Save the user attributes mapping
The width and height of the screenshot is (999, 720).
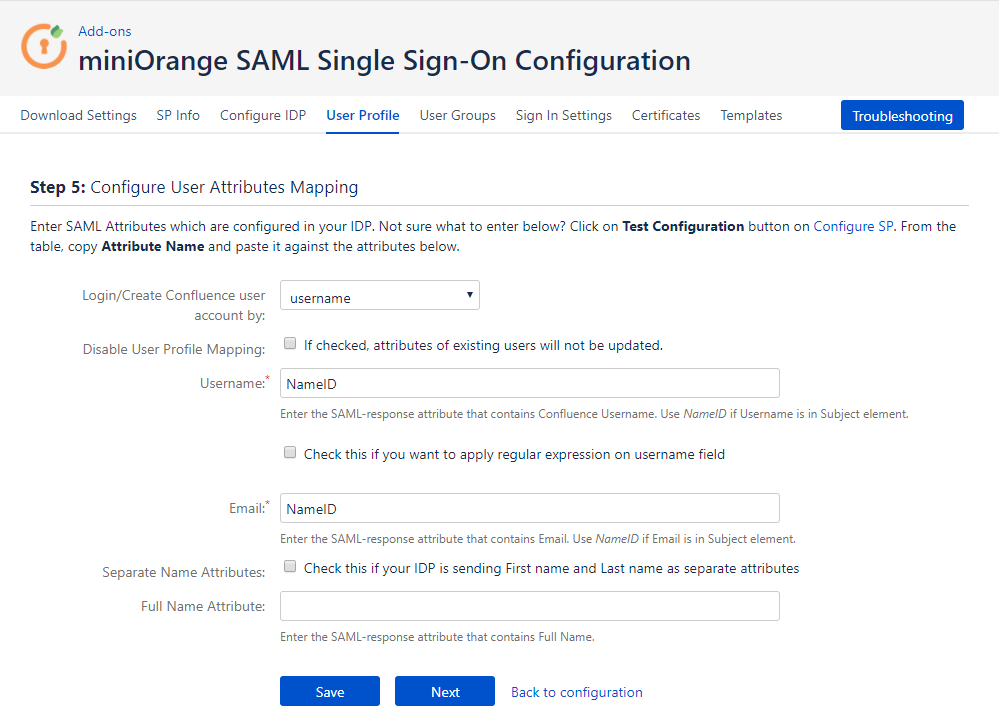(330, 691)
